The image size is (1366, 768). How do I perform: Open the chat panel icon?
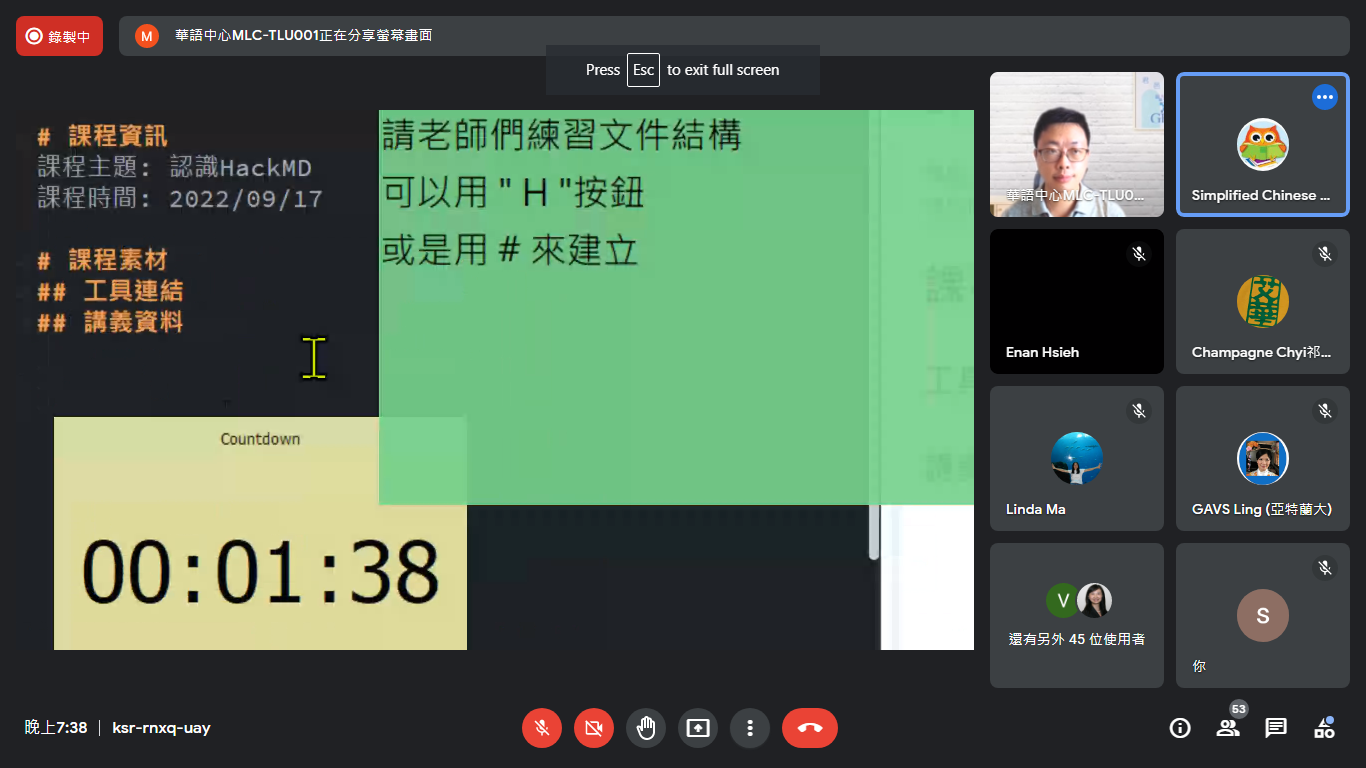(1276, 728)
